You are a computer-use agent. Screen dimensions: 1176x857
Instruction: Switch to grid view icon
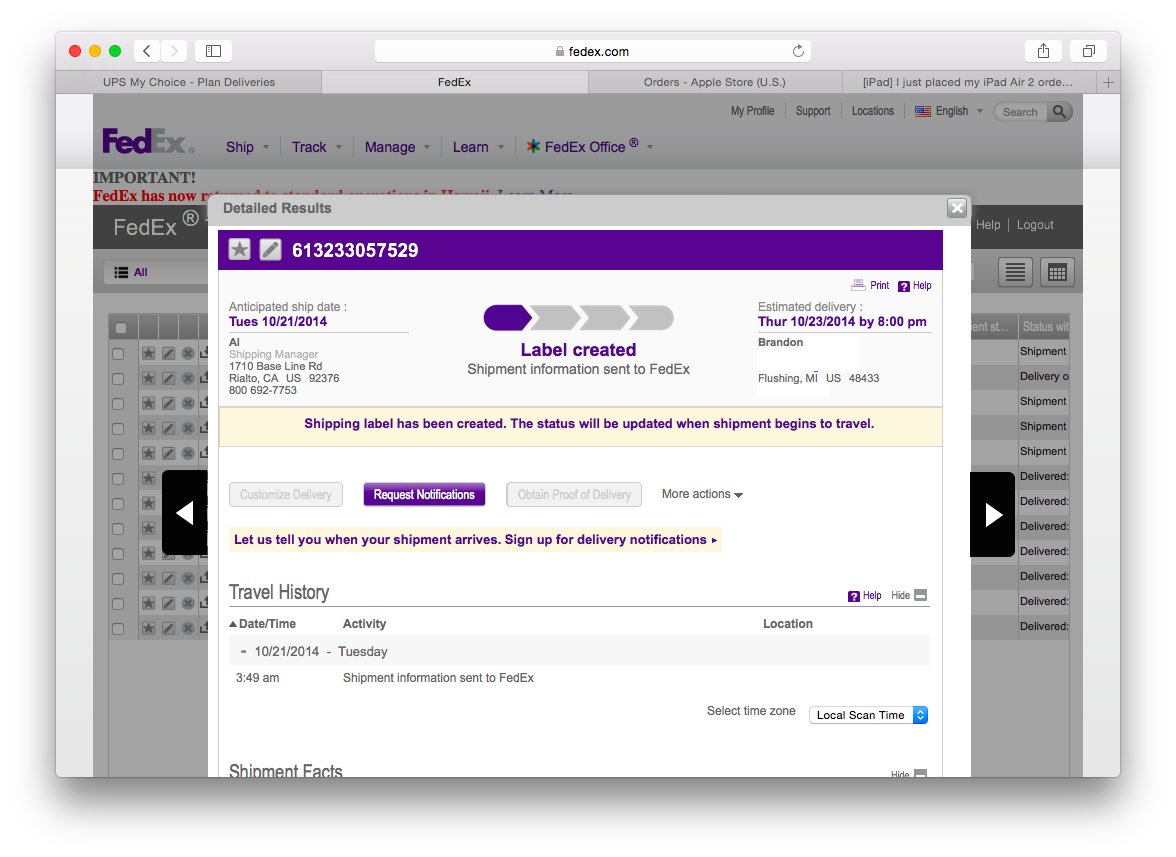[1057, 272]
